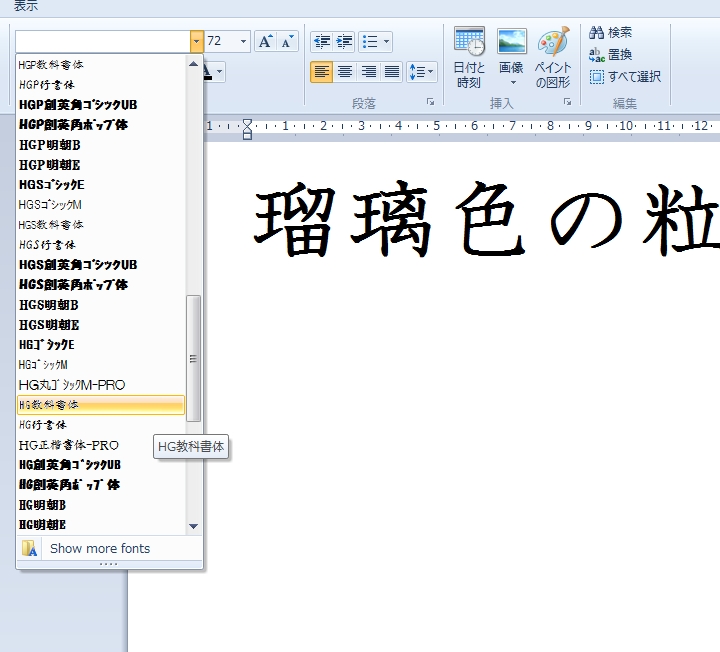This screenshot has height=652, width=720.
Task: Open the 段落 dialog launcher
Action: point(430,102)
